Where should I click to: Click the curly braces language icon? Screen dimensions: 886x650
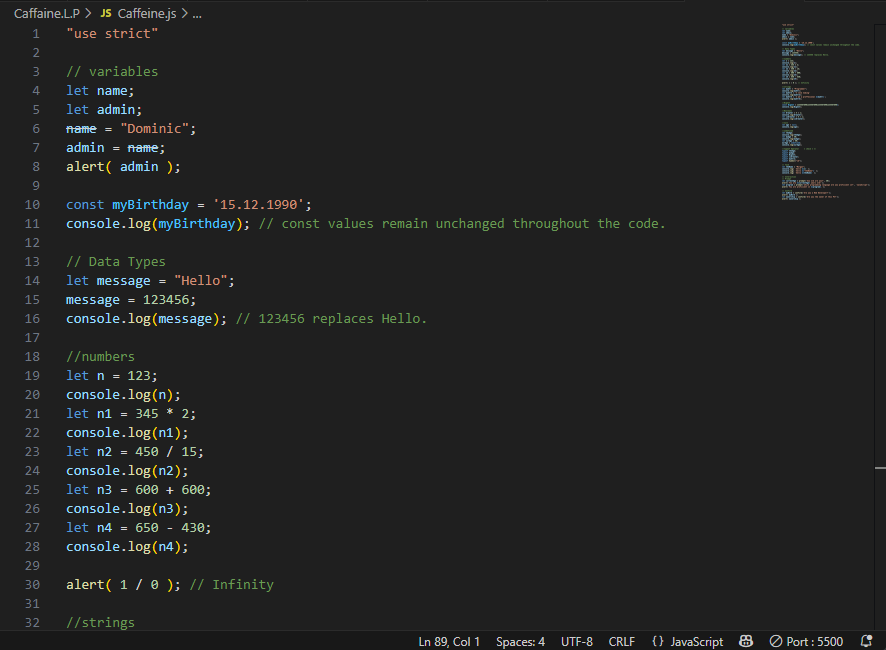(x=657, y=641)
